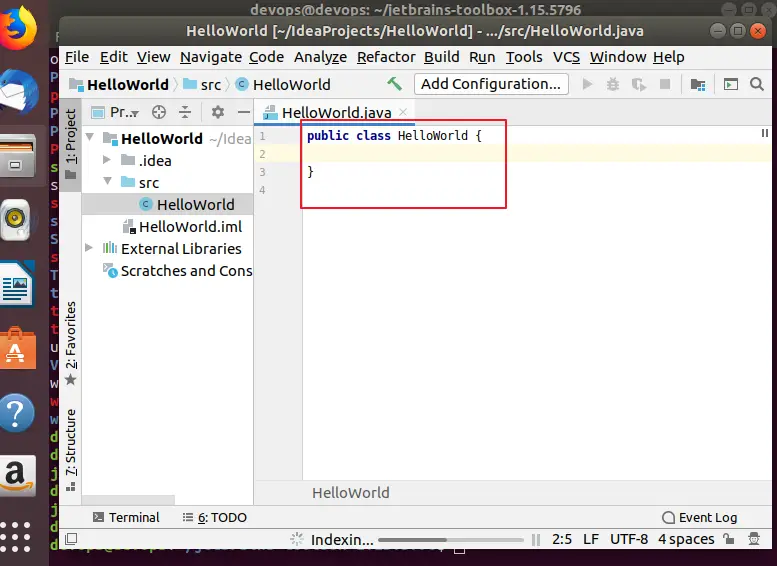Click the indexing progress bar
Viewport: 777px width, 566px height.
tap(450, 540)
